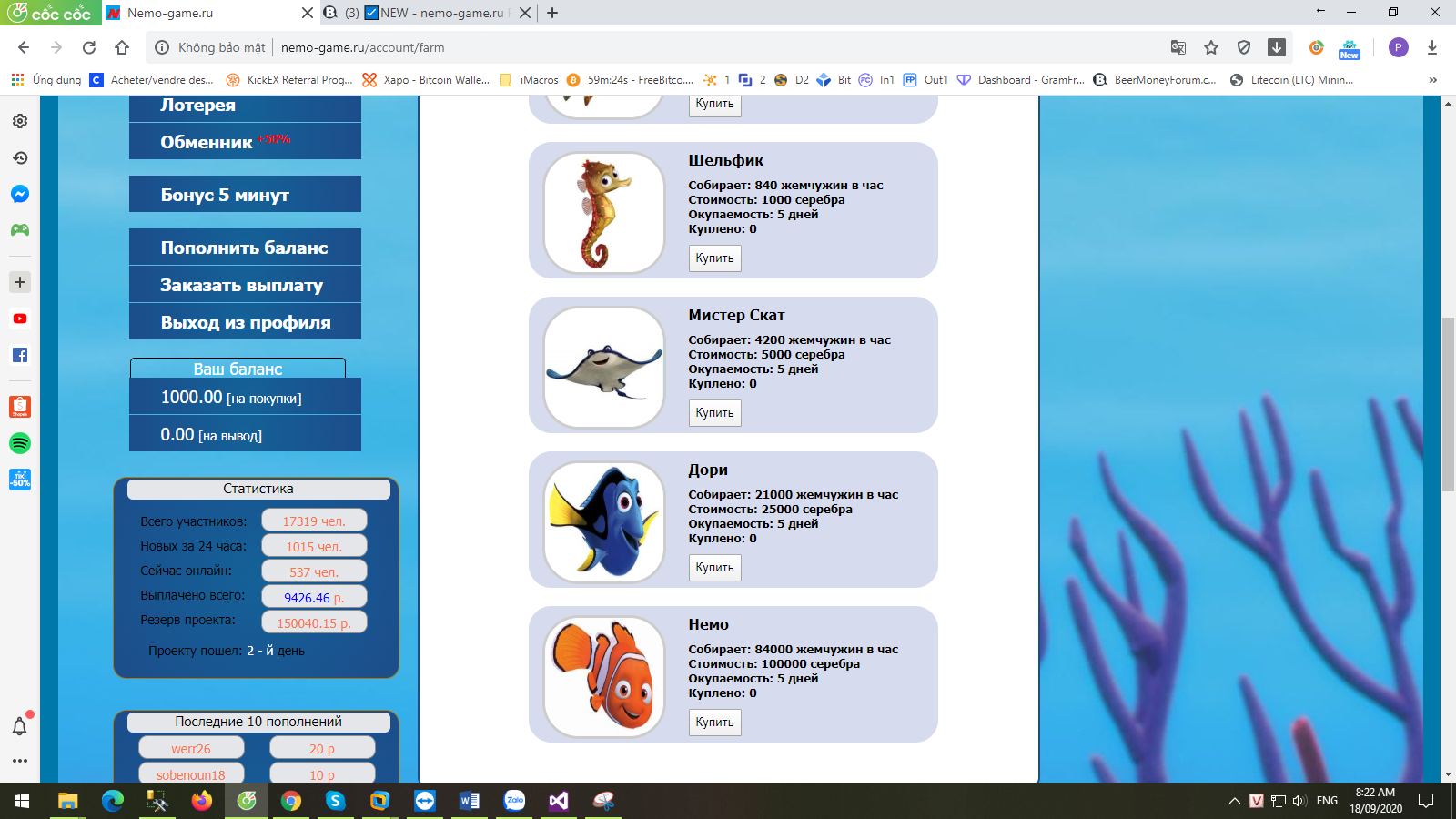Click the ENG language indicator
The height and width of the screenshot is (819, 1456).
pyautogui.click(x=1327, y=801)
